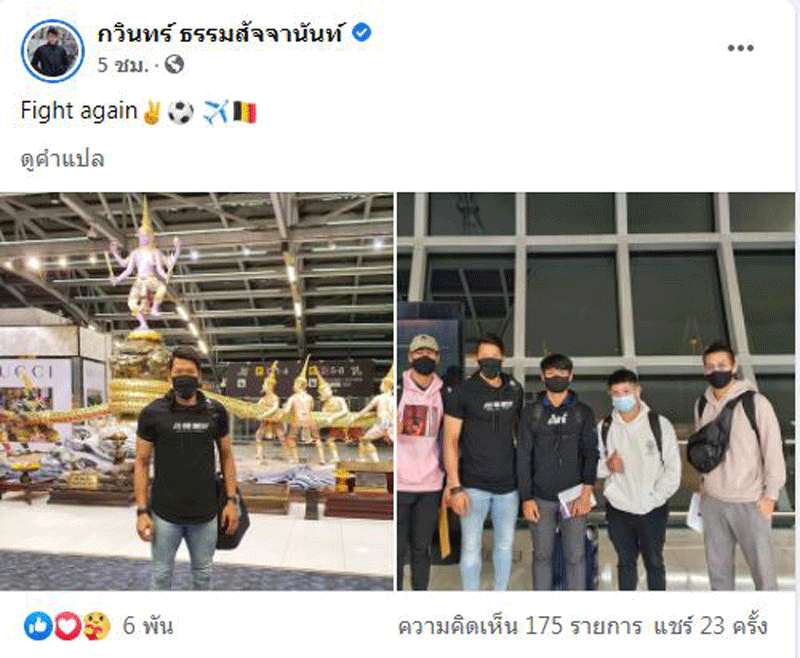The width and height of the screenshot is (800, 658).
Task: Click the Belgium flag emoji
Action: [x=245, y=112]
